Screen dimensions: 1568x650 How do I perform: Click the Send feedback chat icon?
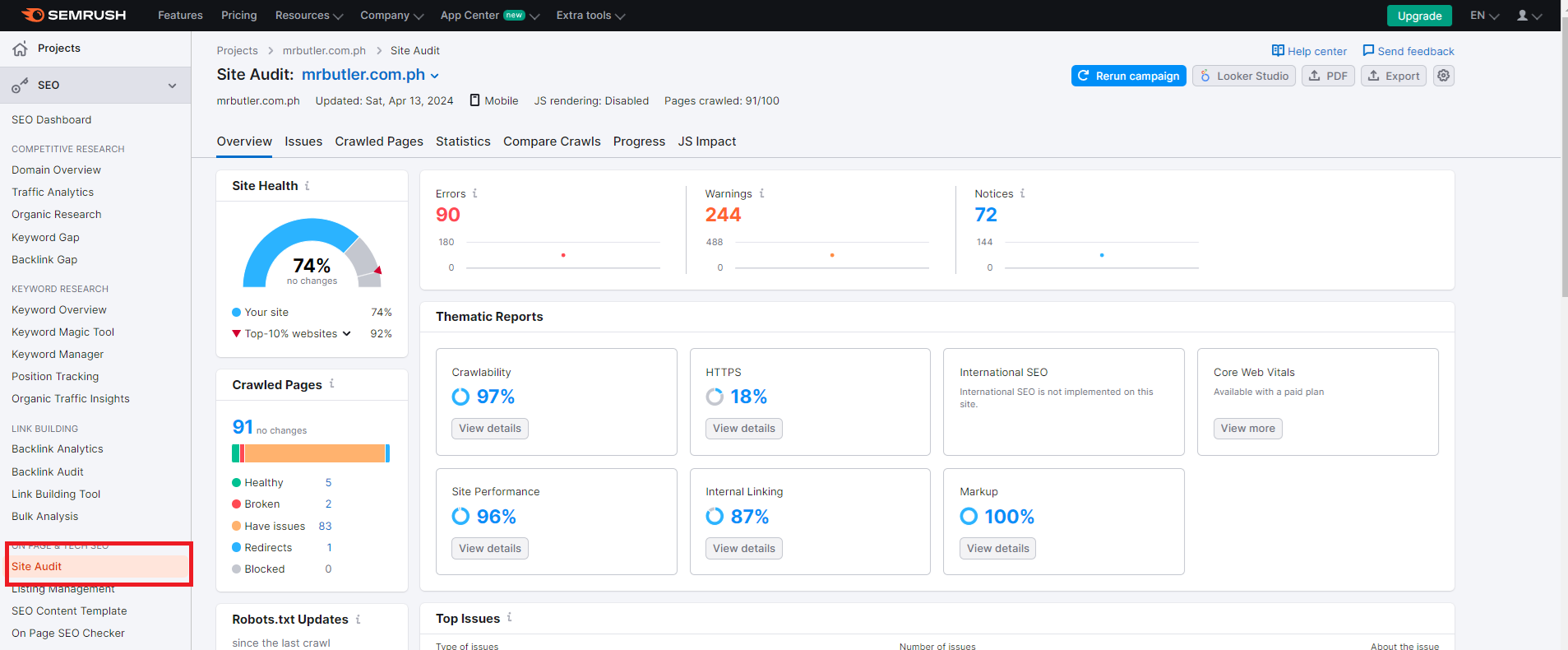click(x=1368, y=51)
